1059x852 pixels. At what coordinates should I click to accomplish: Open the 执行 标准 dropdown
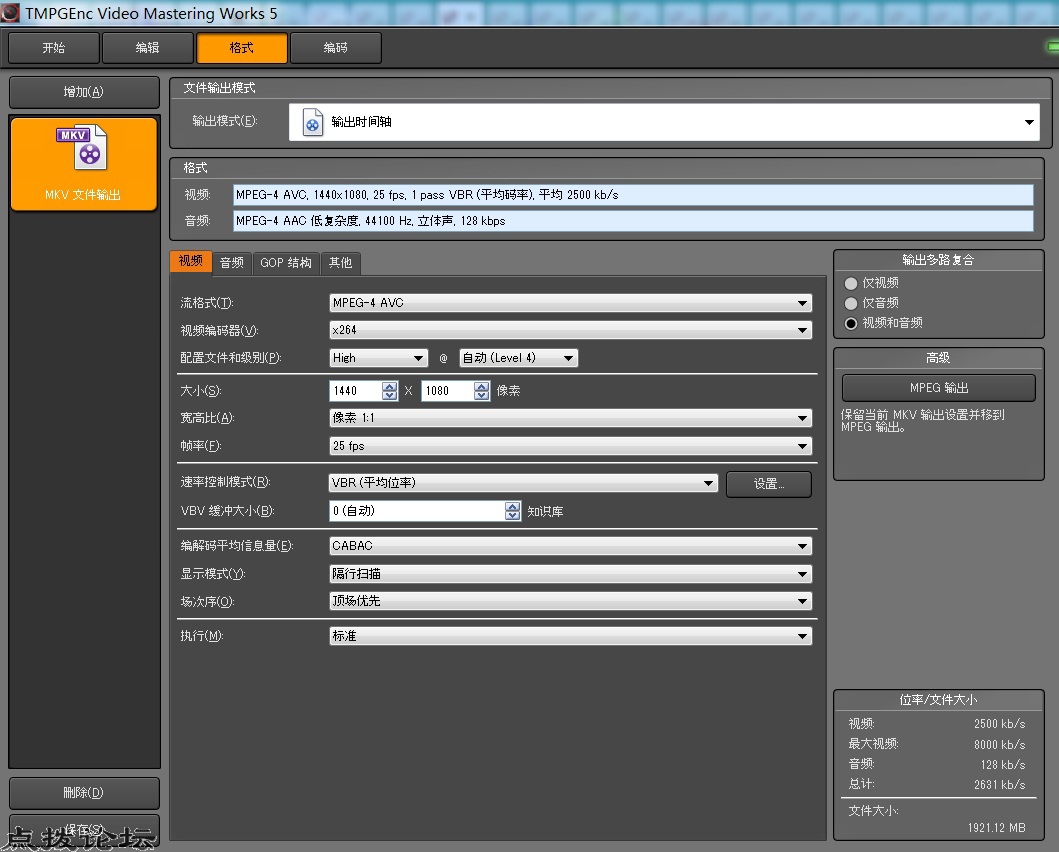pyautogui.click(x=570, y=636)
